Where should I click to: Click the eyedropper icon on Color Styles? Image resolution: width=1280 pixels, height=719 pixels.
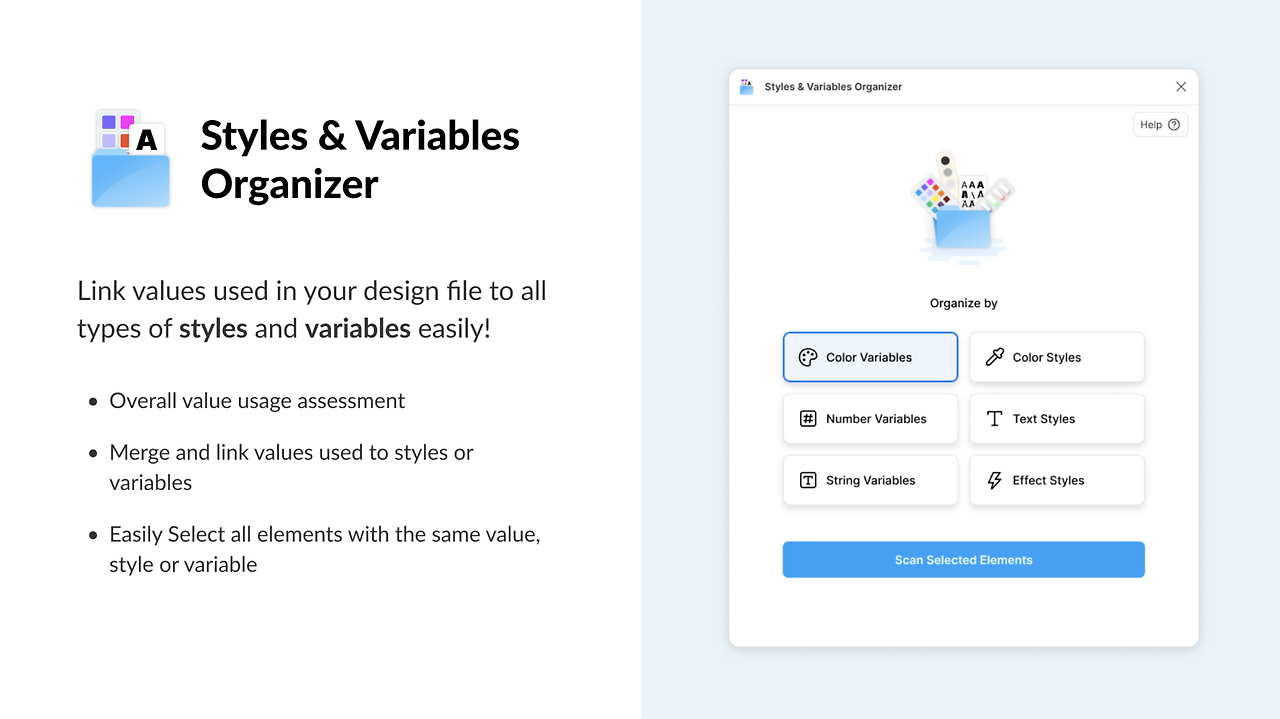coord(994,357)
